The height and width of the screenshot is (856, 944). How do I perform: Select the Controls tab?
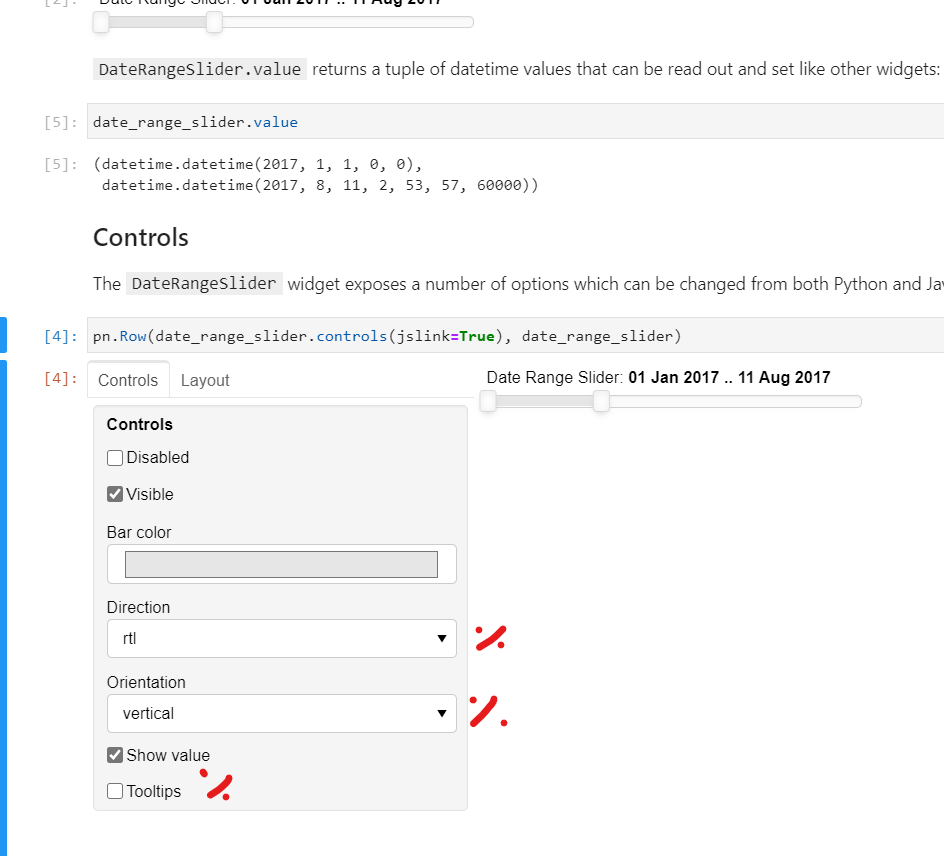click(128, 380)
